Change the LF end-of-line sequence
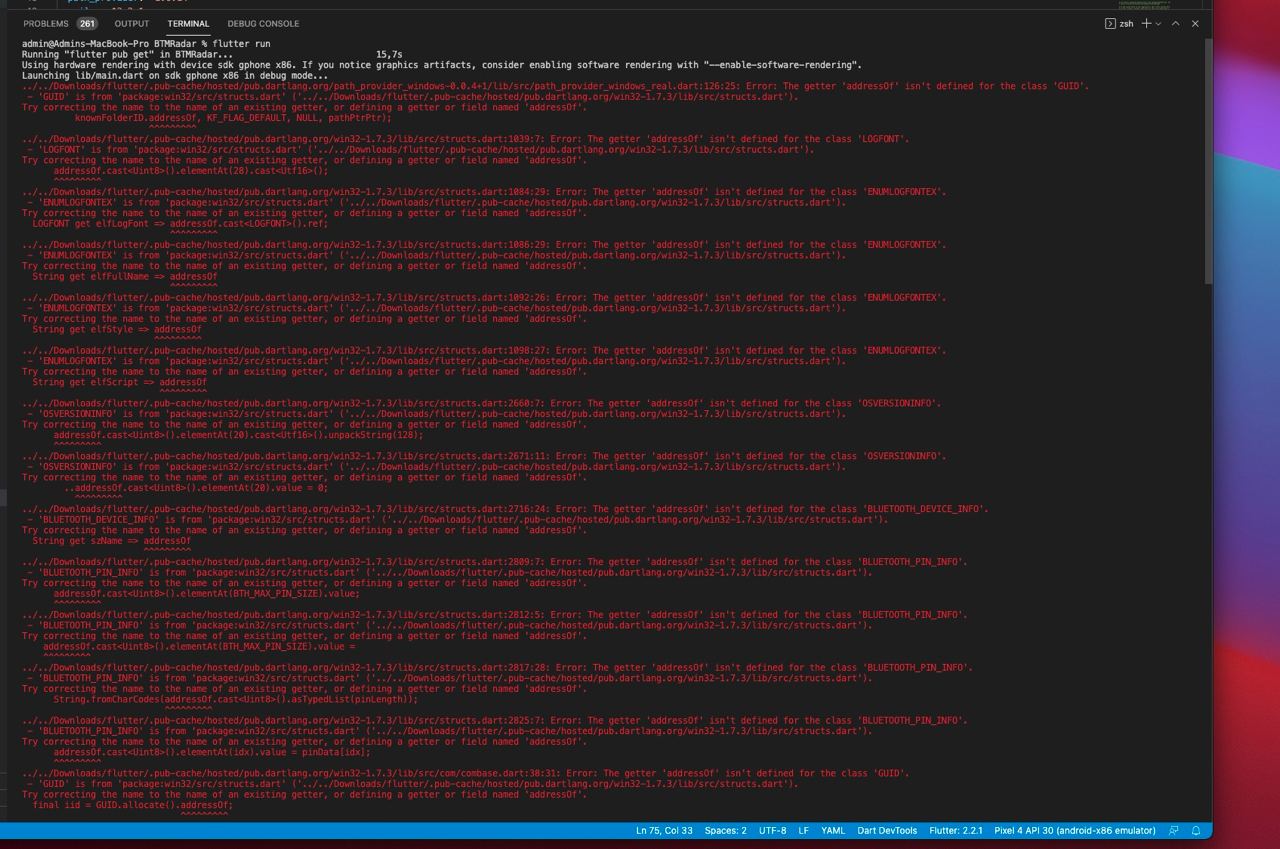This screenshot has width=1280, height=849. click(803, 830)
